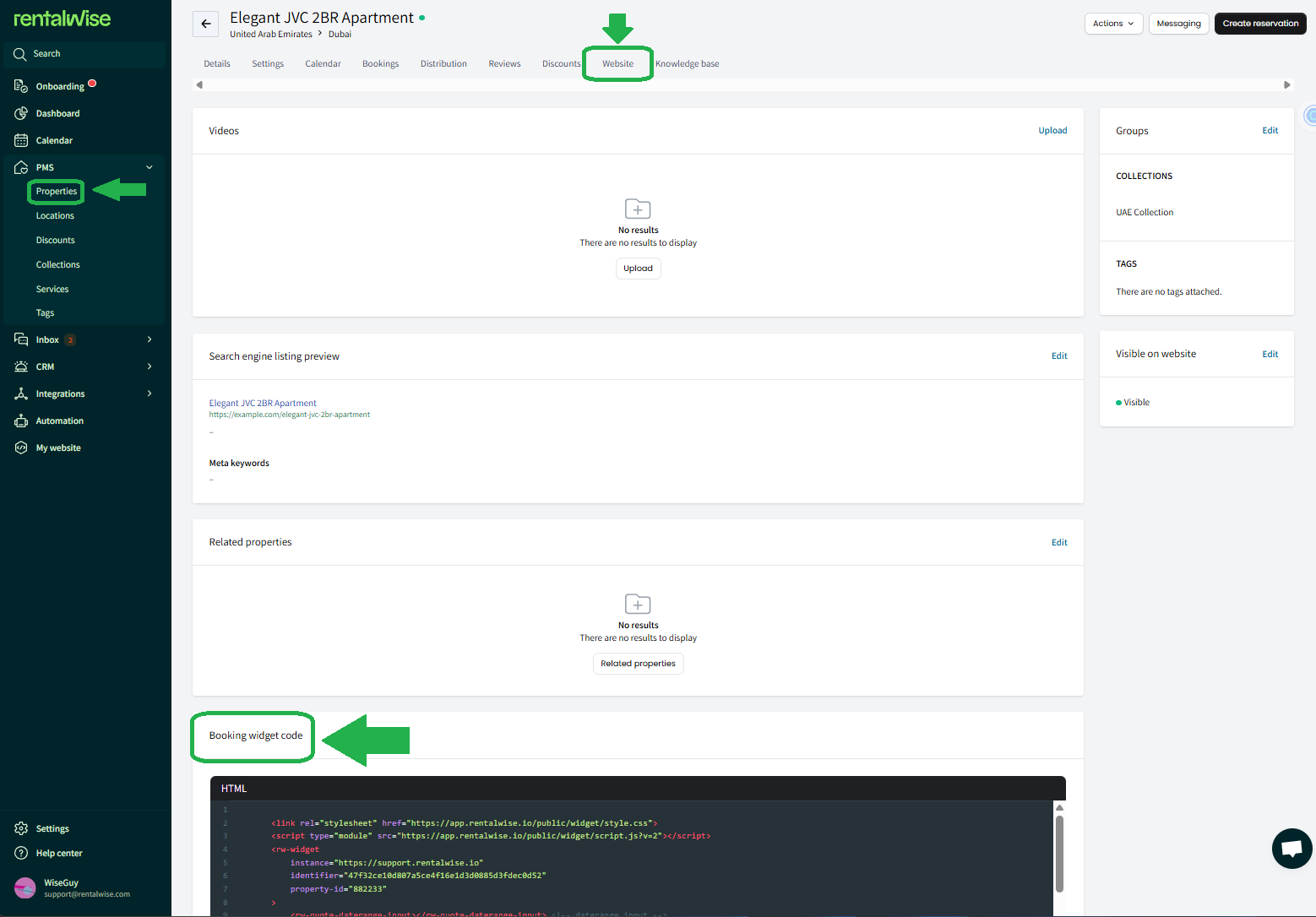Screen dimensions: 1316x917
Task: Click the PMS house icon
Action: point(21,167)
